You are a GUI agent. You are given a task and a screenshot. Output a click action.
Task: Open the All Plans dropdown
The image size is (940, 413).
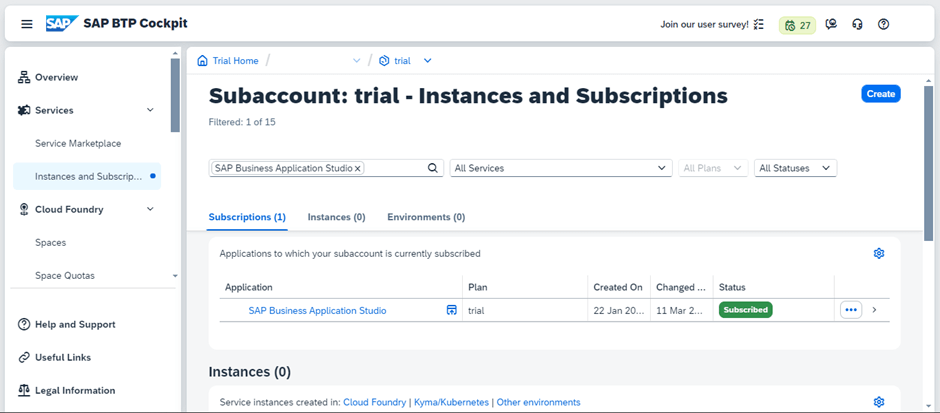coord(713,168)
